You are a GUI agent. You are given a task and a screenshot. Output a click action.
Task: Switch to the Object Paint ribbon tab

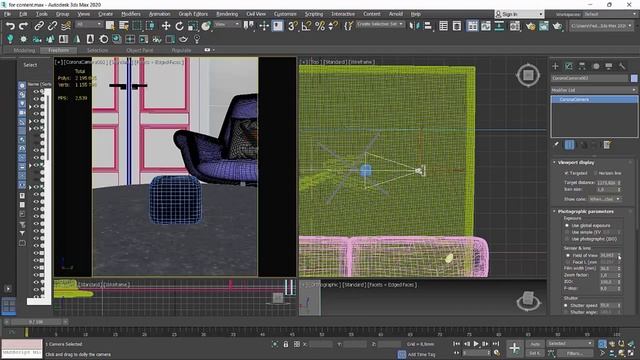pyautogui.click(x=140, y=50)
